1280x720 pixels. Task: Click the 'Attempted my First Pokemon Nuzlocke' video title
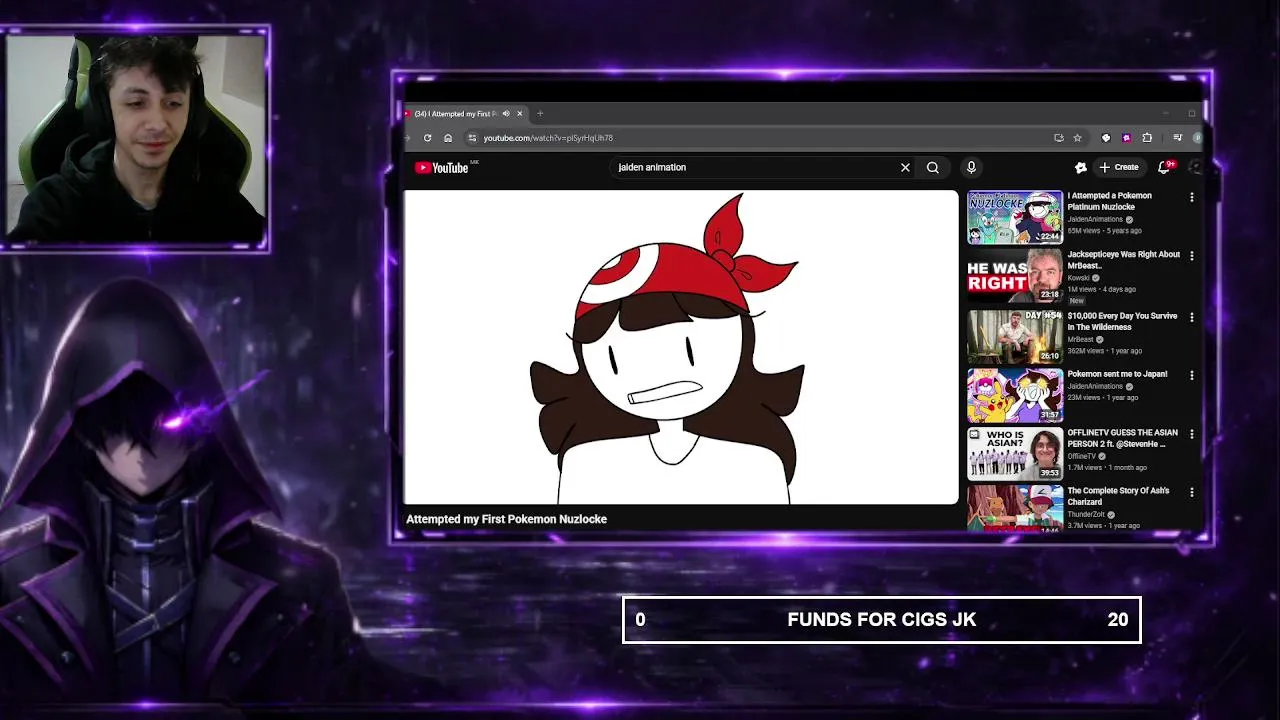click(506, 519)
